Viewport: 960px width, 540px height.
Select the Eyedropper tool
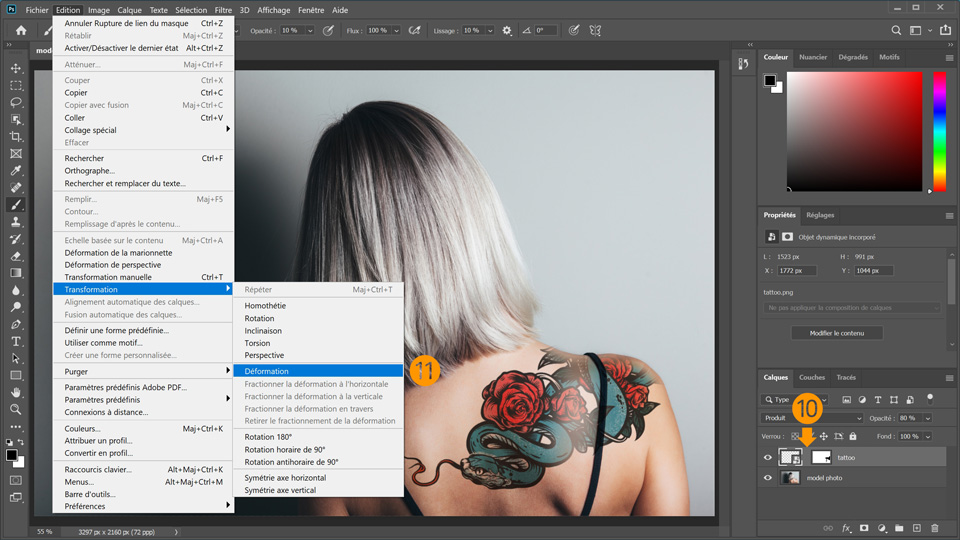[16, 171]
